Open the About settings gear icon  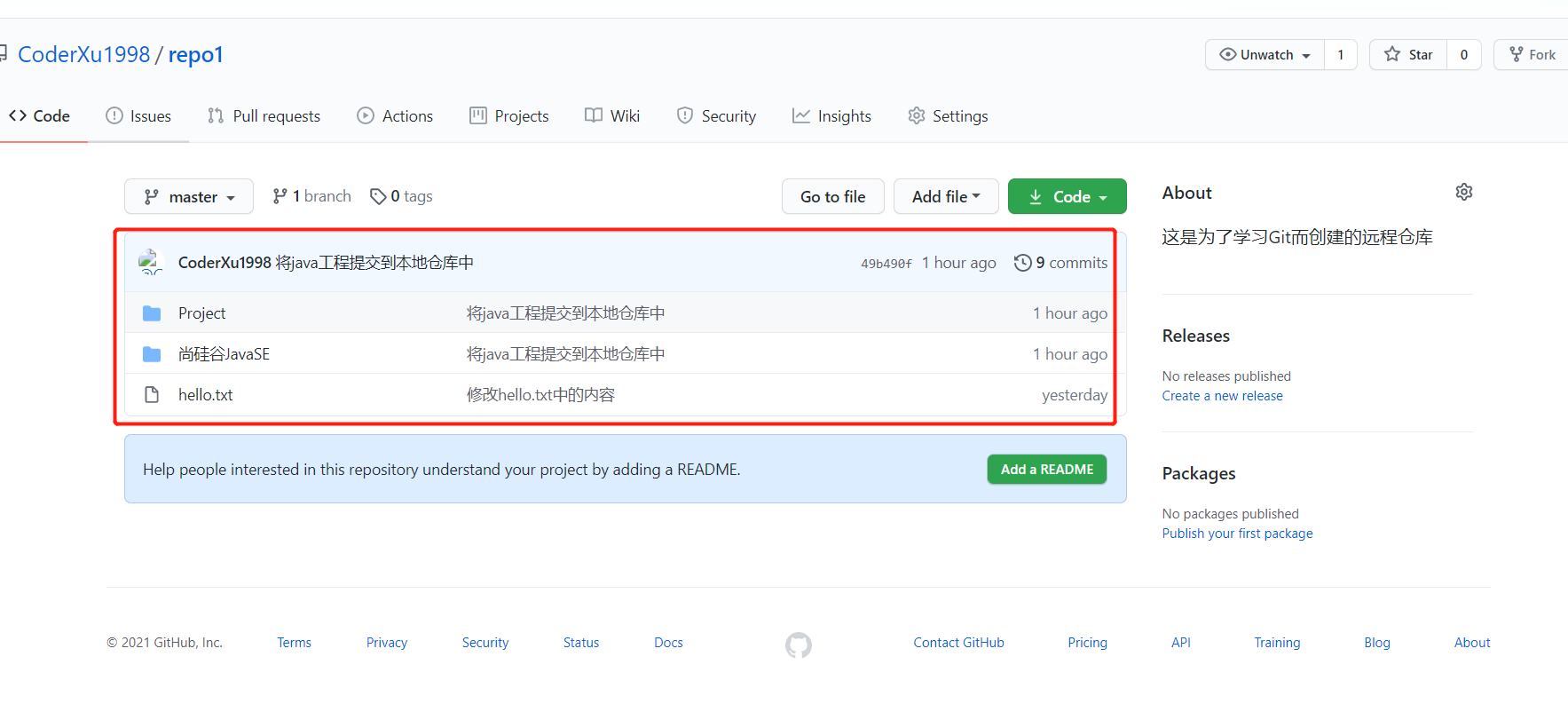[1464, 192]
